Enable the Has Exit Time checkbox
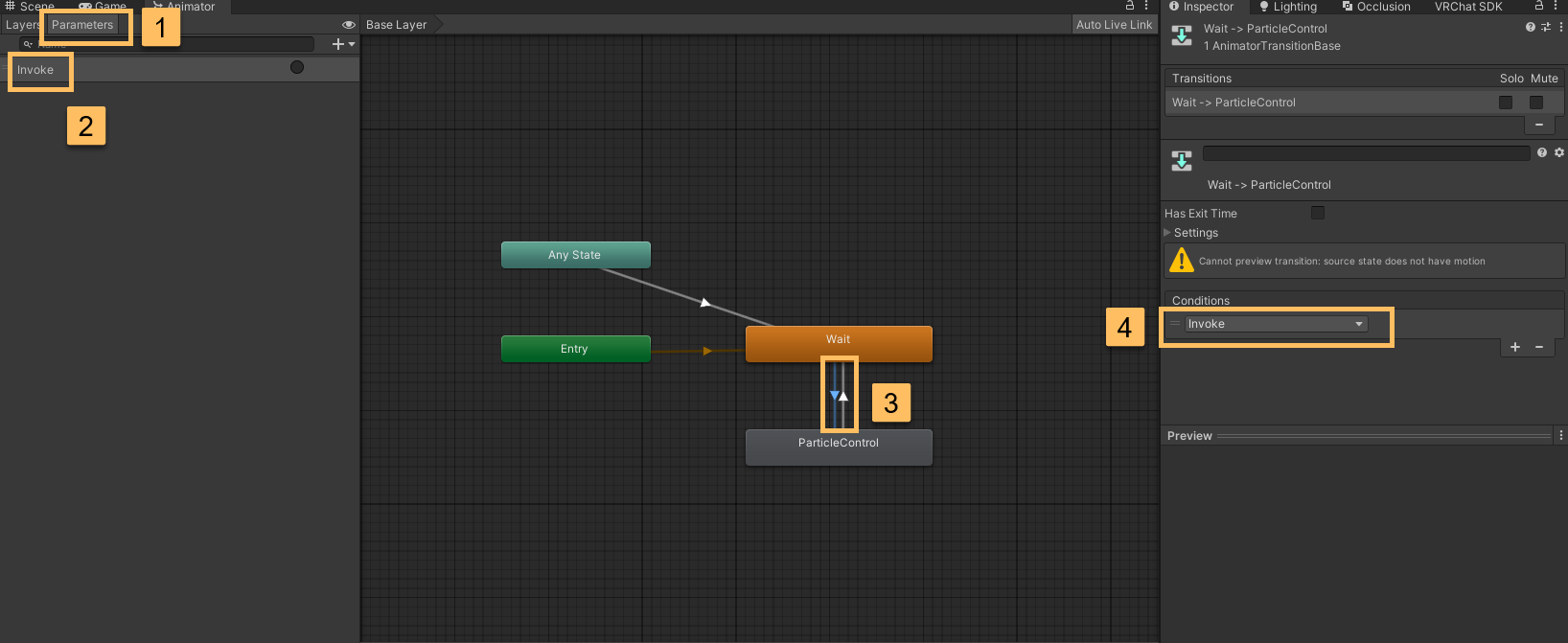This screenshot has width=1568, height=643. (1318, 213)
